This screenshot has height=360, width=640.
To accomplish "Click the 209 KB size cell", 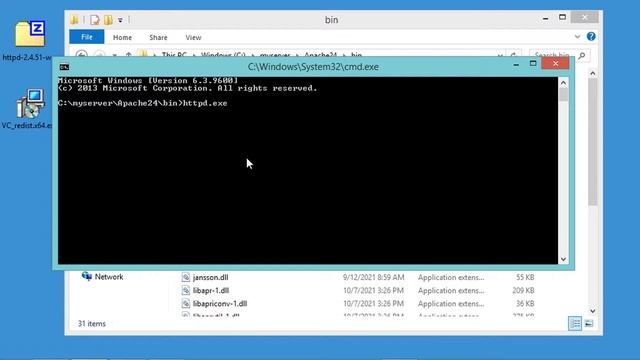I will click(523, 291).
